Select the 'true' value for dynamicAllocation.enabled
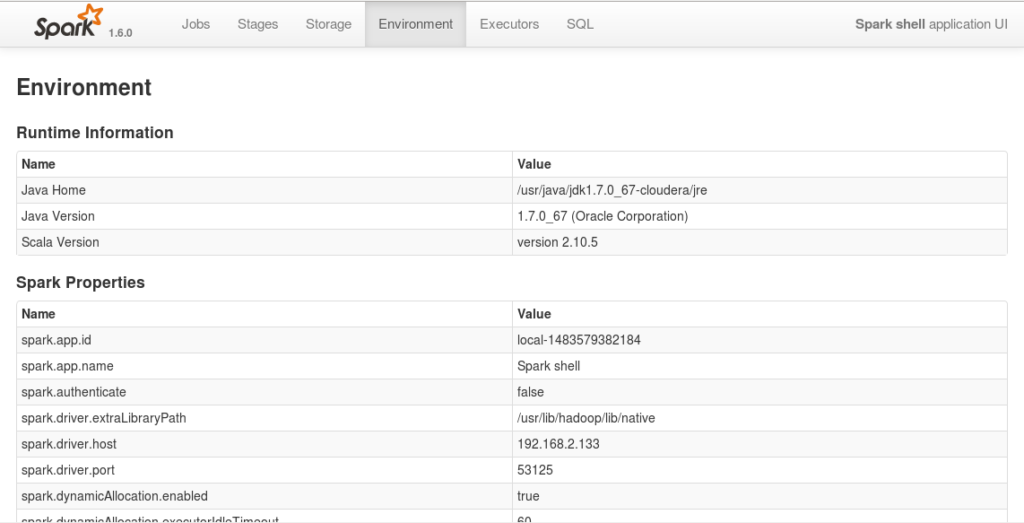 pos(528,496)
